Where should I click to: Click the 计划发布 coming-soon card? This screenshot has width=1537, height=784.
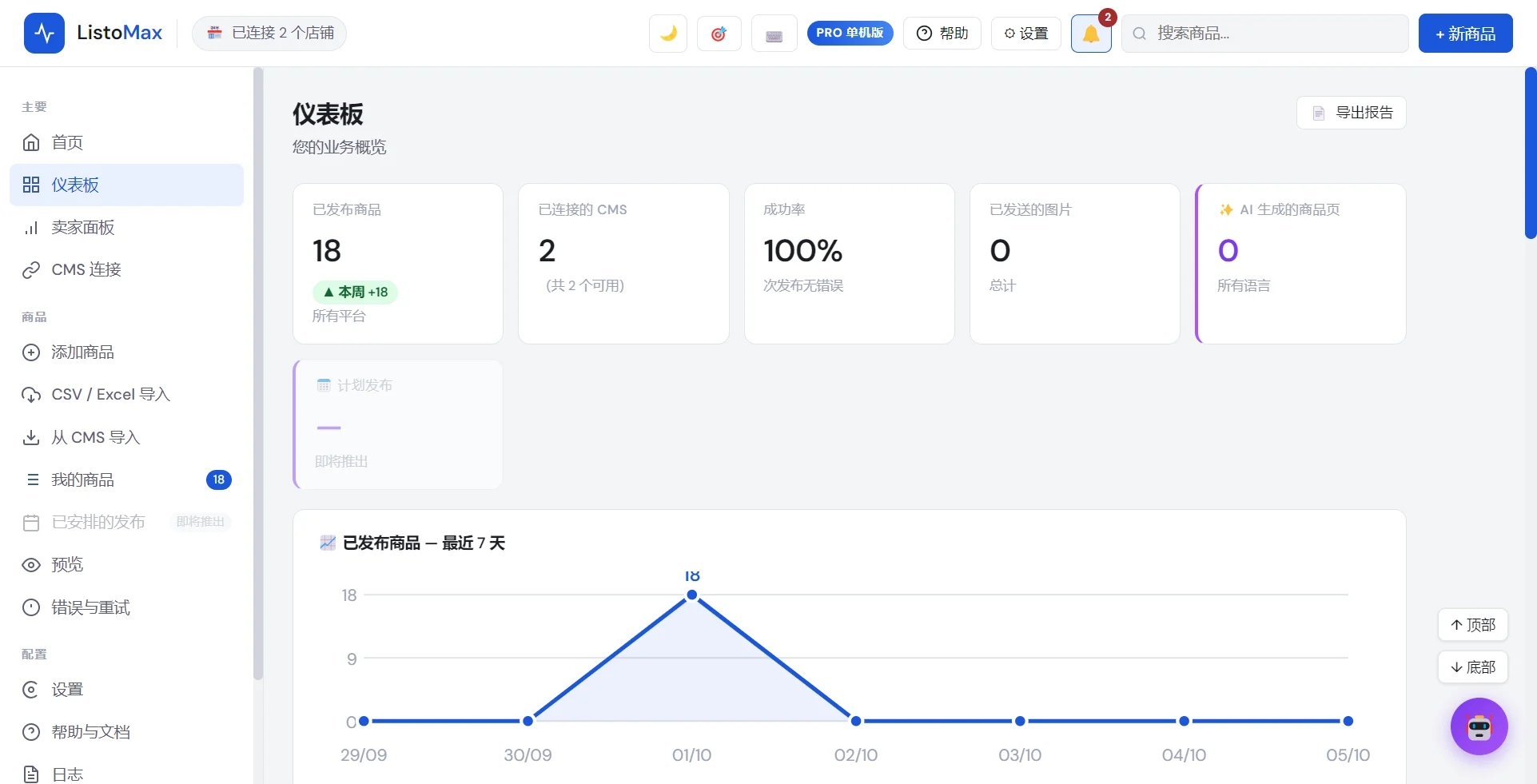pos(398,424)
